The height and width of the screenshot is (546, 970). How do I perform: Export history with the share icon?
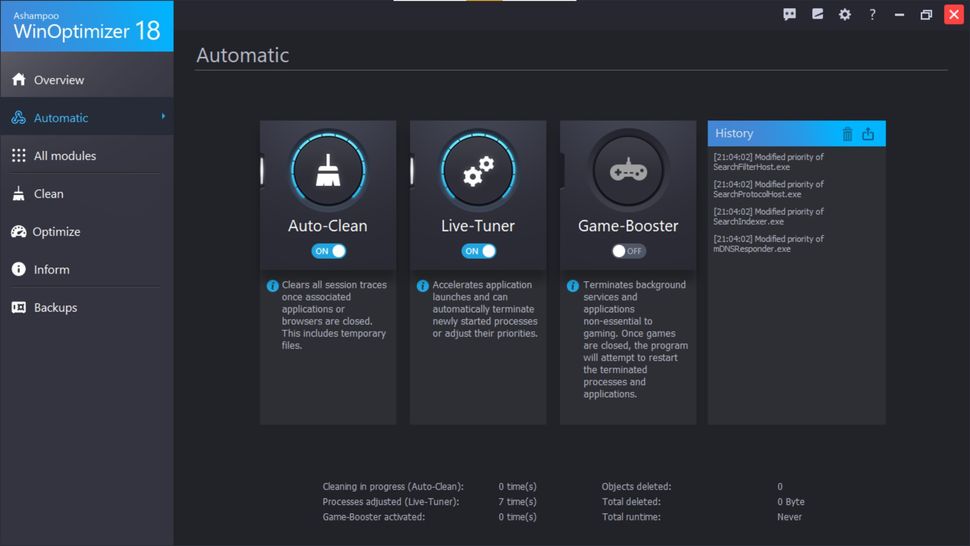pos(868,134)
